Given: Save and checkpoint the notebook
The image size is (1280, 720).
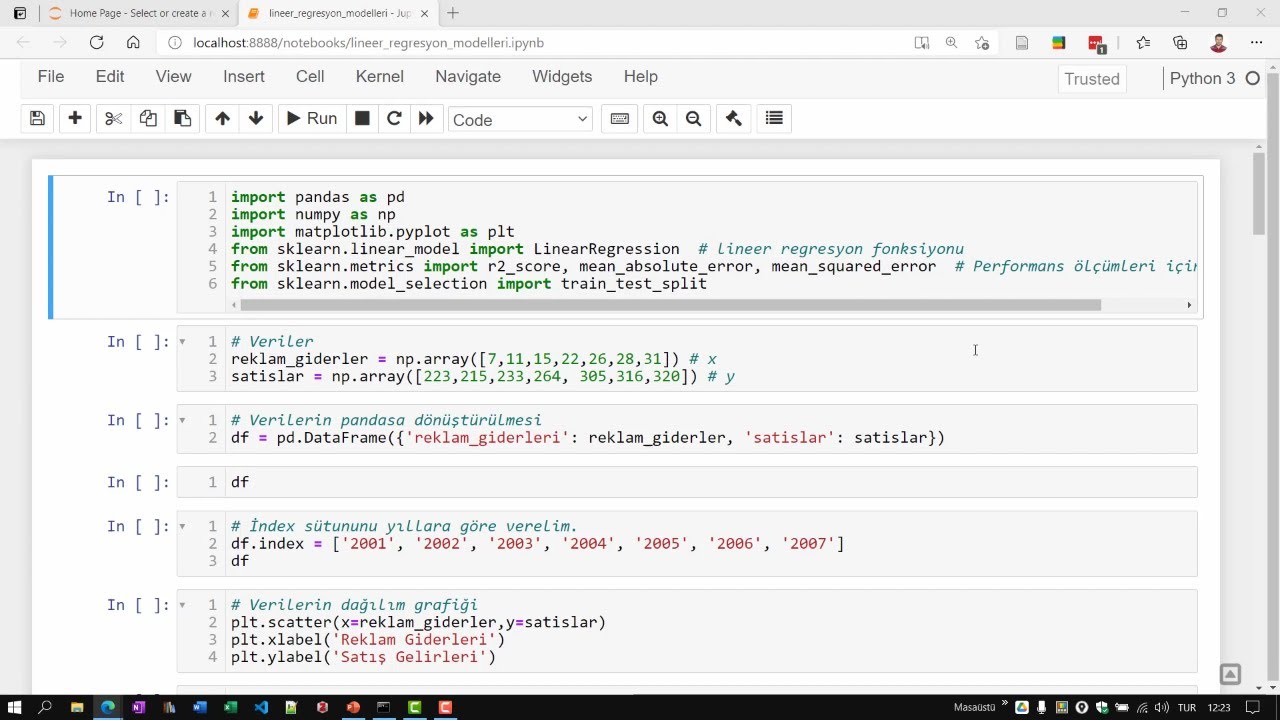Looking at the screenshot, I should 37,118.
